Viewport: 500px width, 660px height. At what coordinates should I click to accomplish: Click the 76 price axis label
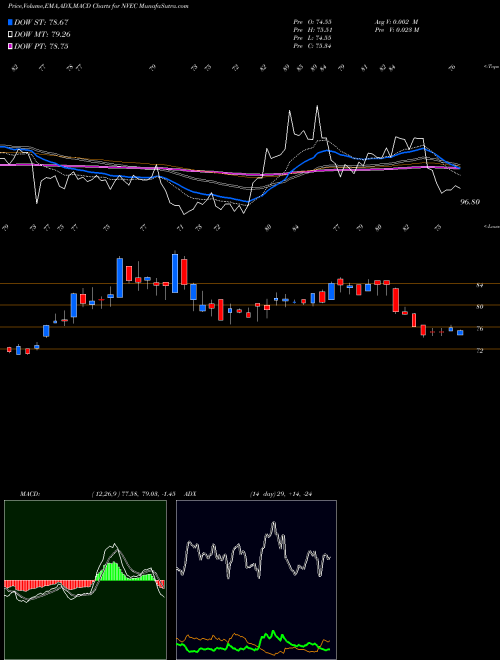pyautogui.click(x=479, y=329)
